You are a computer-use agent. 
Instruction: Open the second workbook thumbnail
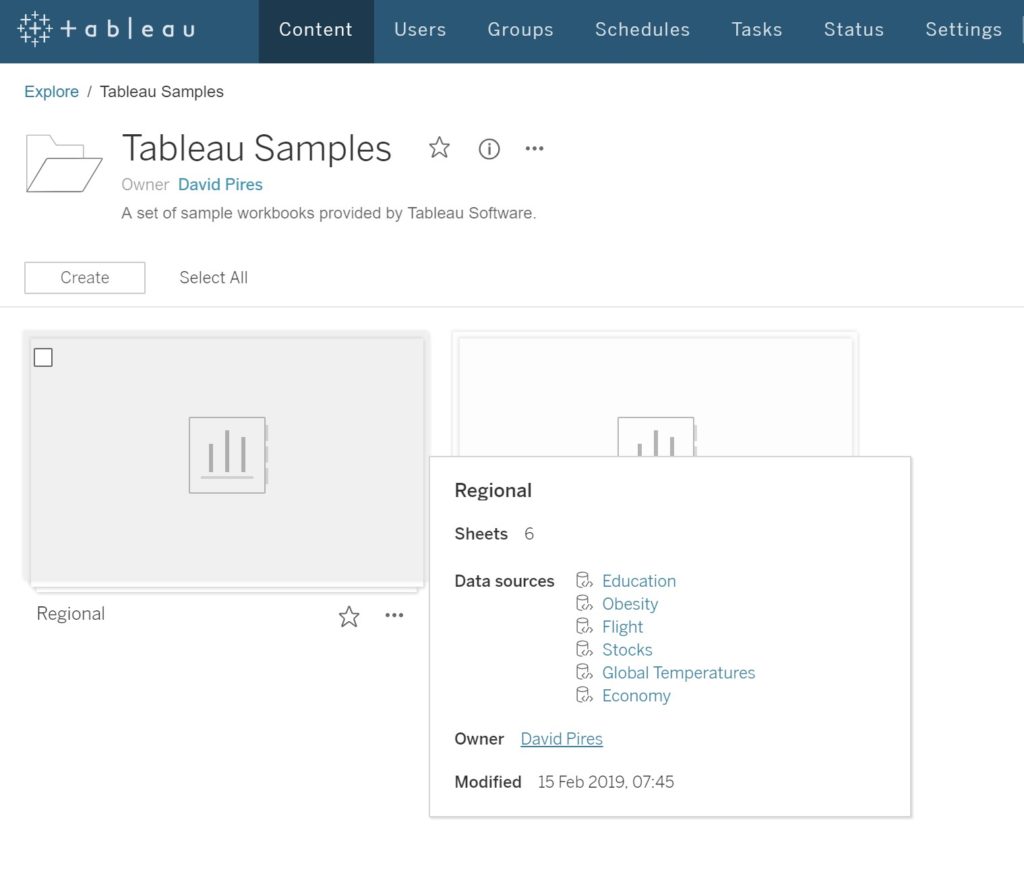tap(656, 396)
